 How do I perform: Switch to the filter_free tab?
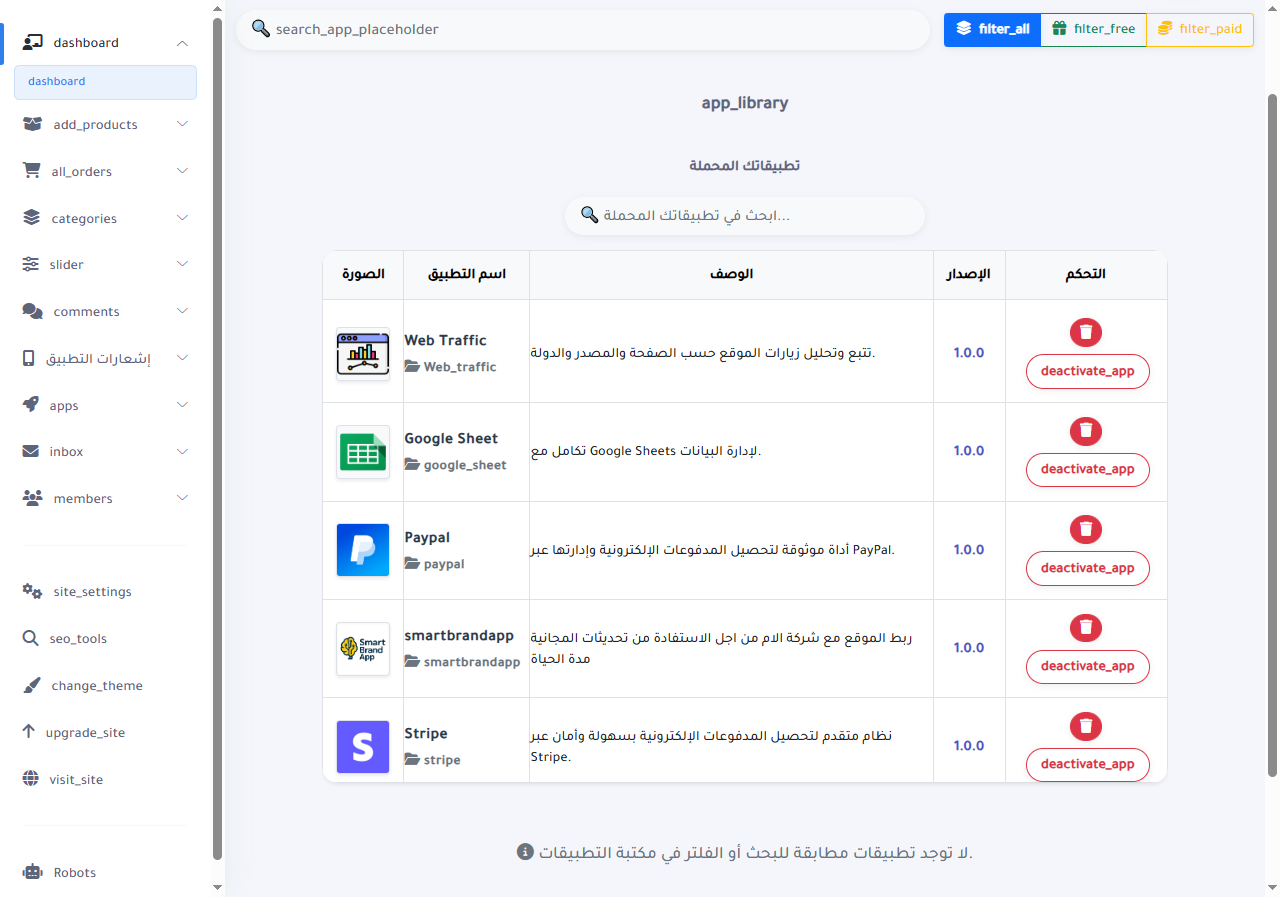pos(1093,29)
